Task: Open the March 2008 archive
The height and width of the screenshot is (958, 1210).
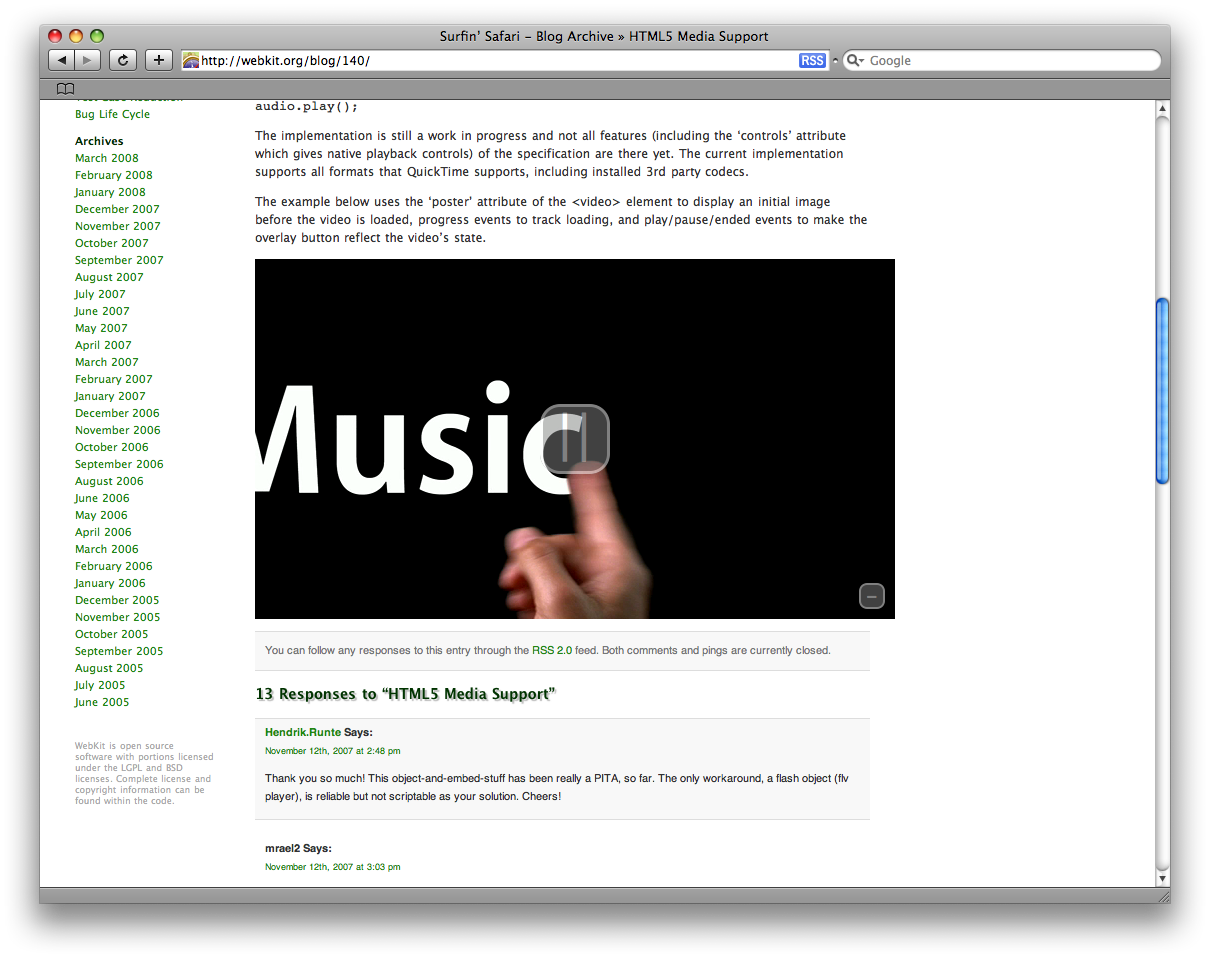Action: pos(107,158)
